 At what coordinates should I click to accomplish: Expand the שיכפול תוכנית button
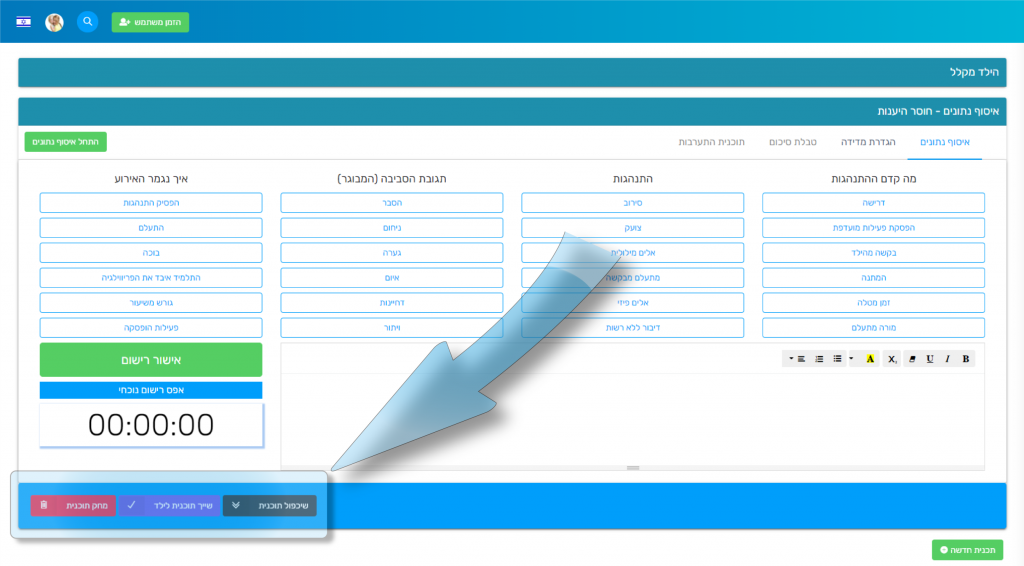269,506
